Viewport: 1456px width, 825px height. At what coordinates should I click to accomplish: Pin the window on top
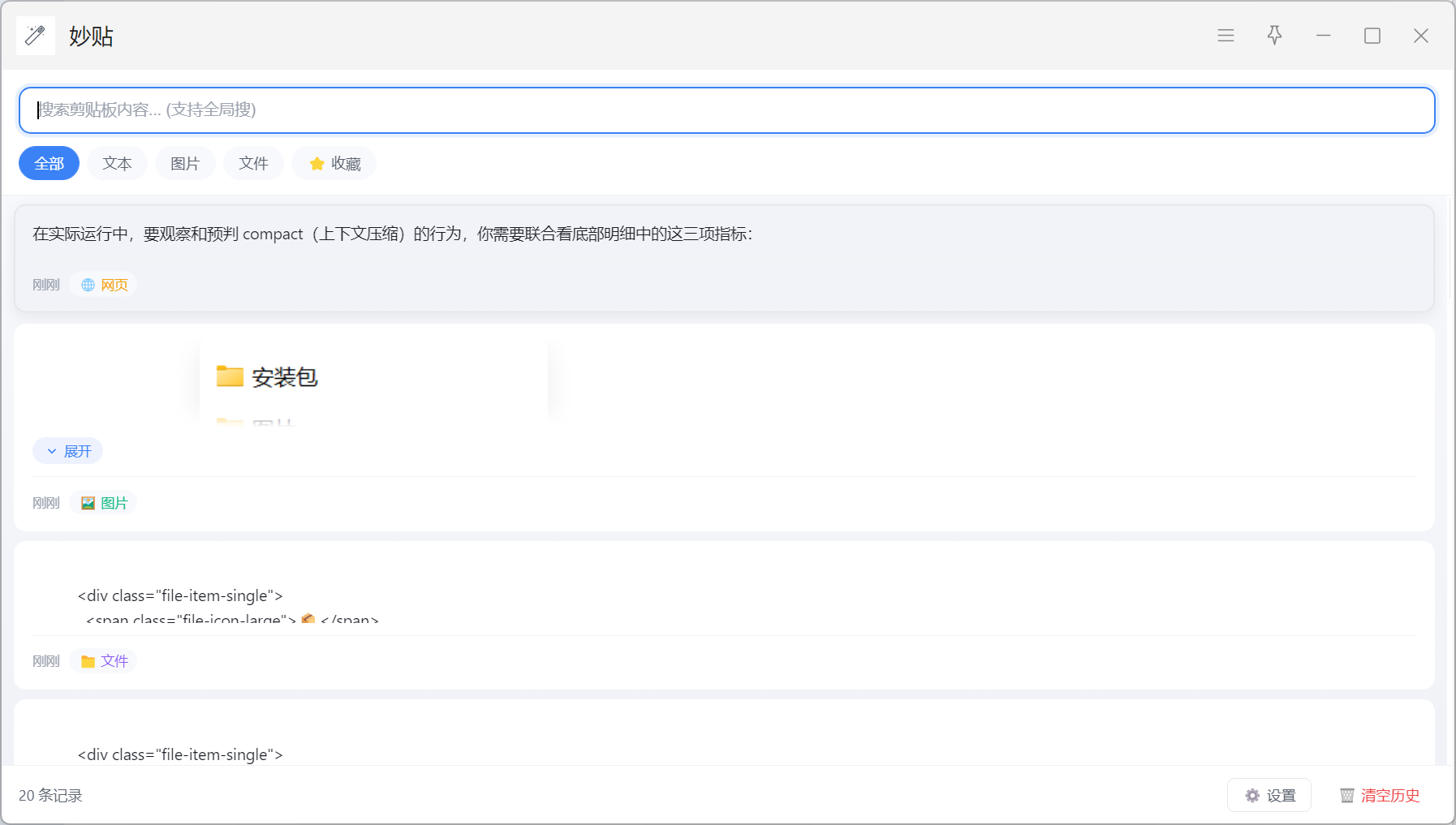click(x=1274, y=36)
